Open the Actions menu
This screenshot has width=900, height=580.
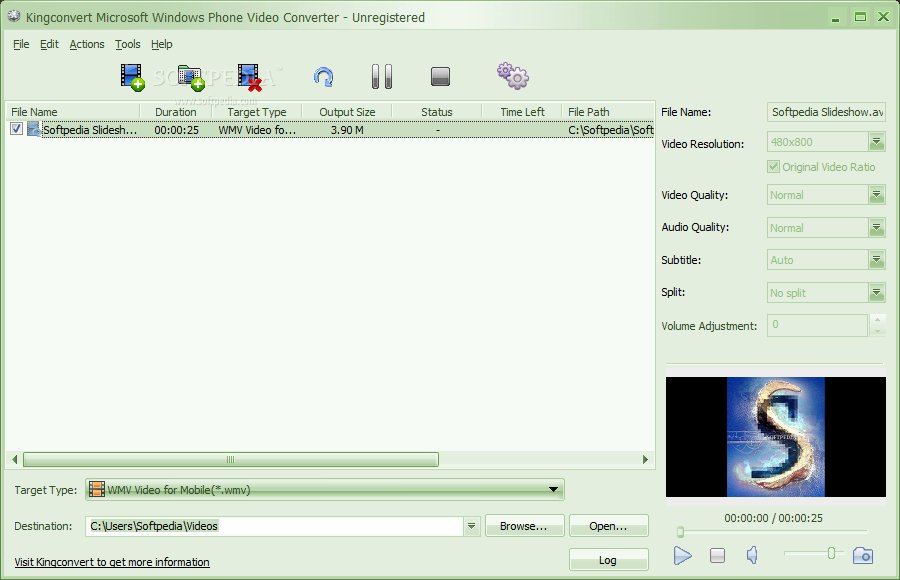point(87,44)
